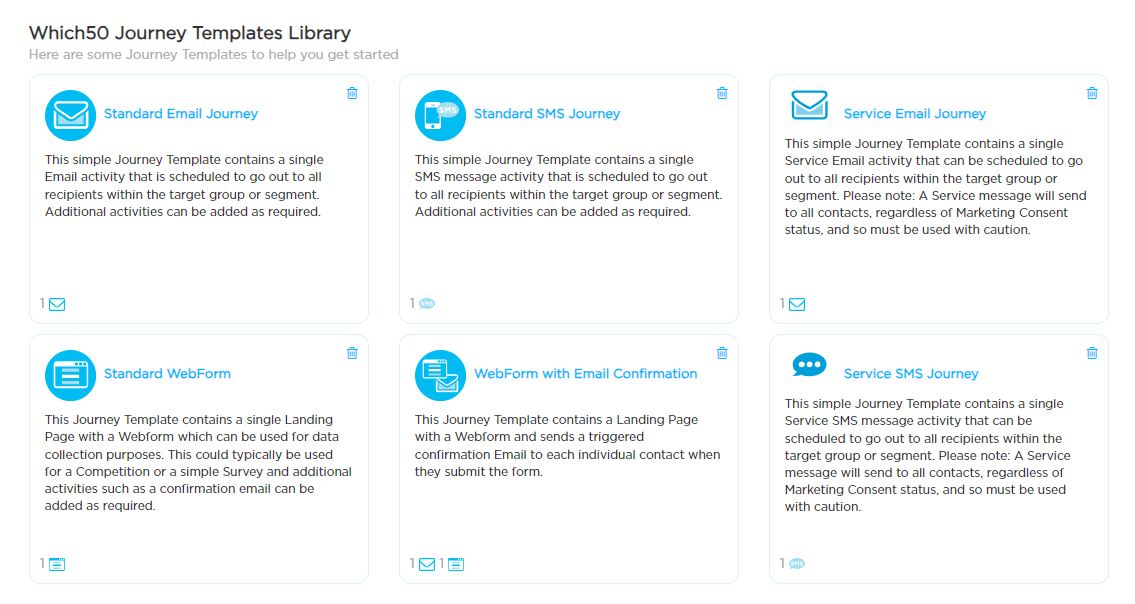
Task: Click the Service Email Journey envelope icon
Action: (809, 105)
